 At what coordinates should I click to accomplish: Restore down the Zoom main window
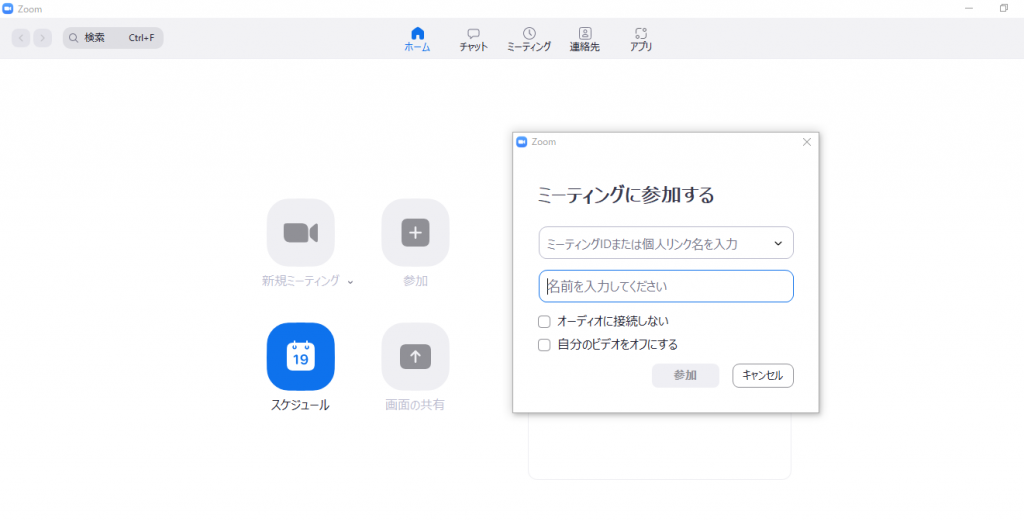1004,8
